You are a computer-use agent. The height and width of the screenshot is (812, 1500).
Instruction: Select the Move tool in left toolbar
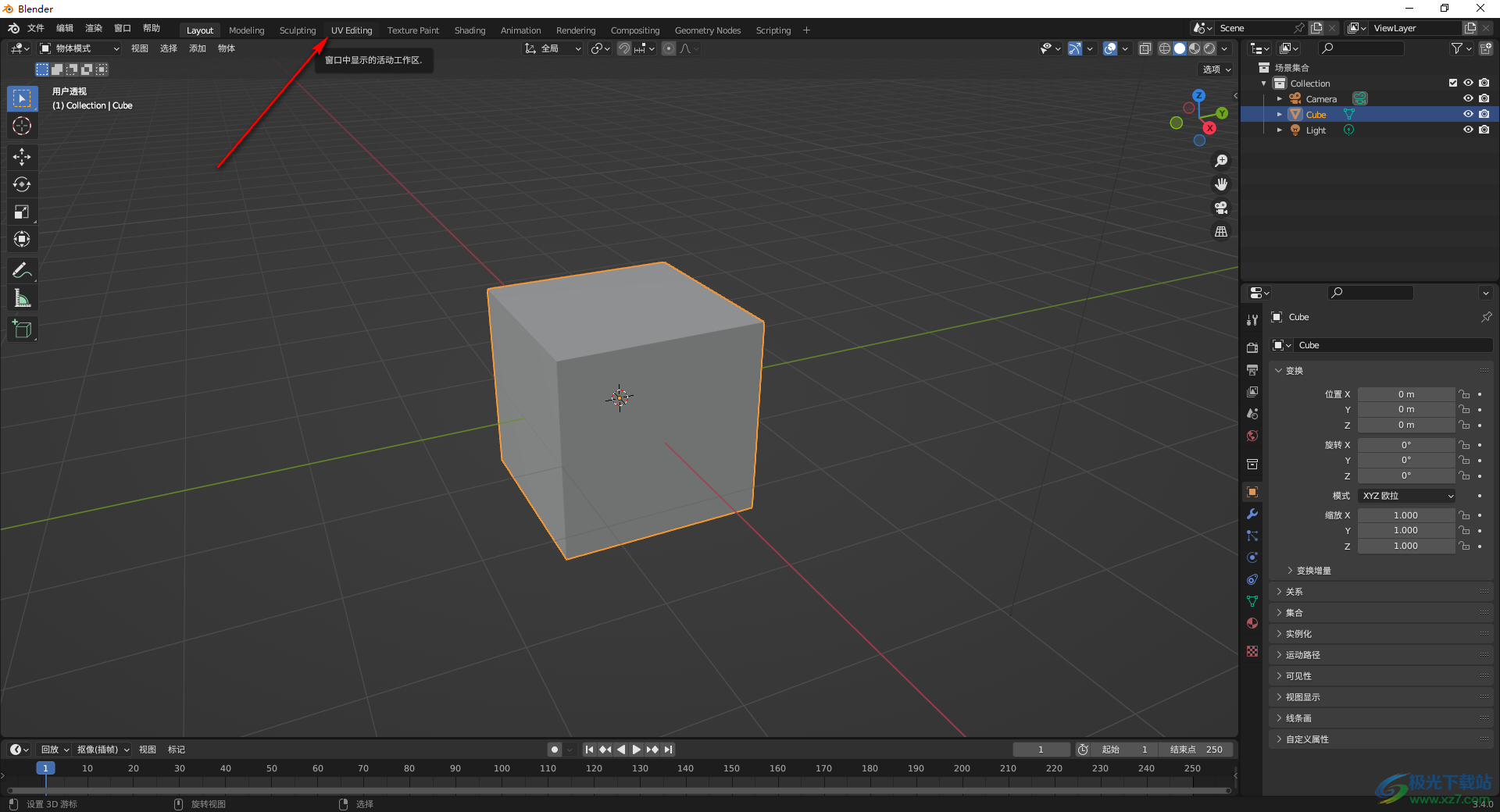22,157
